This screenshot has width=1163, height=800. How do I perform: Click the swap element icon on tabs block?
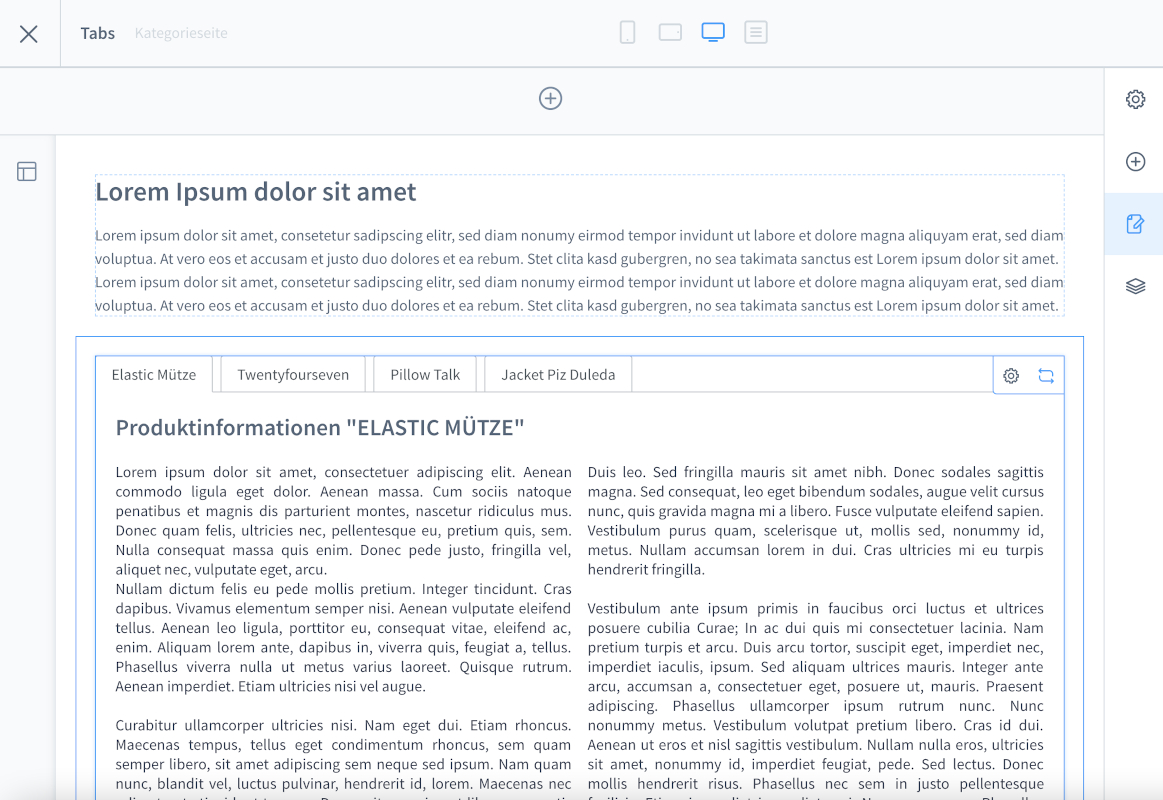click(1046, 376)
